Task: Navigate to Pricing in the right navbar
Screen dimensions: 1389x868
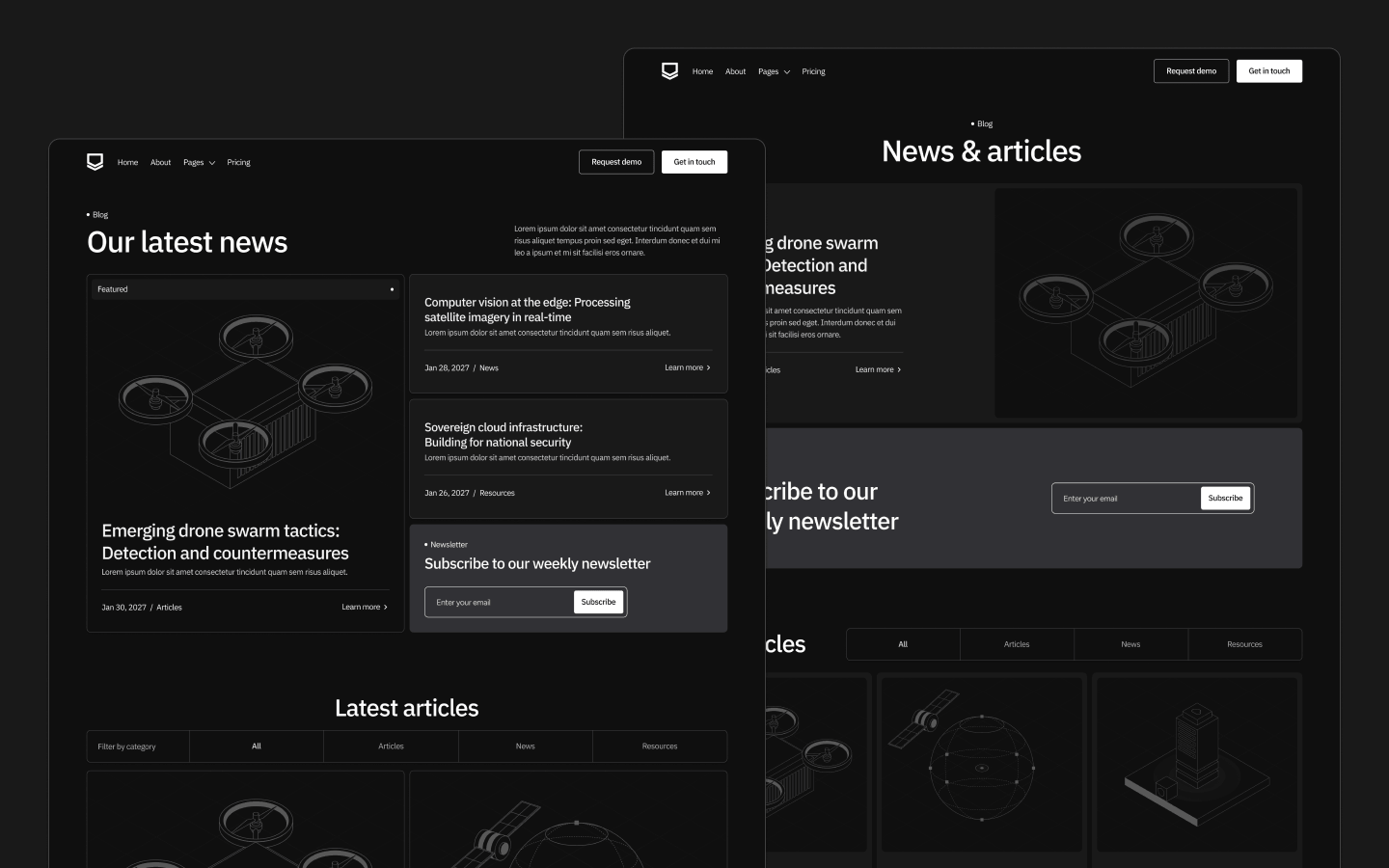Action: tap(813, 71)
